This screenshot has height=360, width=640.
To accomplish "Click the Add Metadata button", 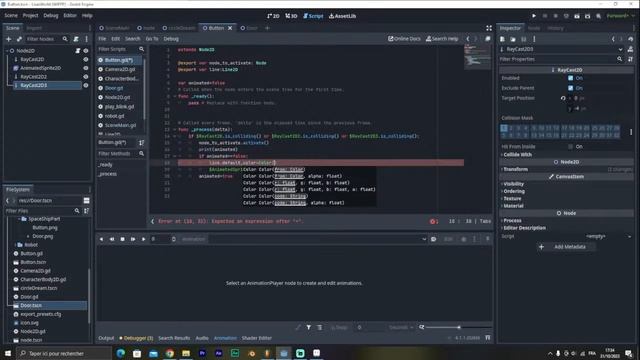I will 566,247.
